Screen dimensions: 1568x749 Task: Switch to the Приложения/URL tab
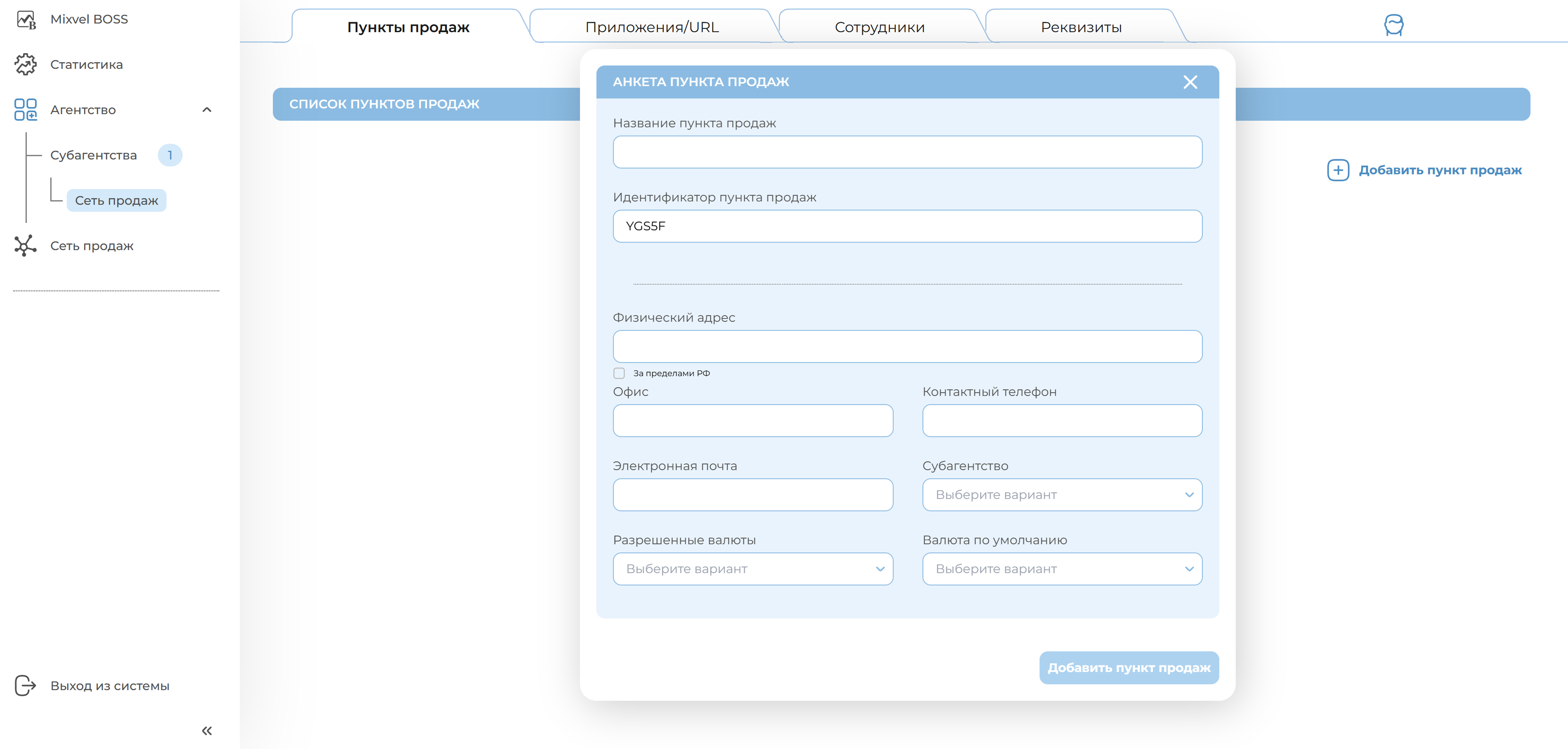tap(651, 27)
